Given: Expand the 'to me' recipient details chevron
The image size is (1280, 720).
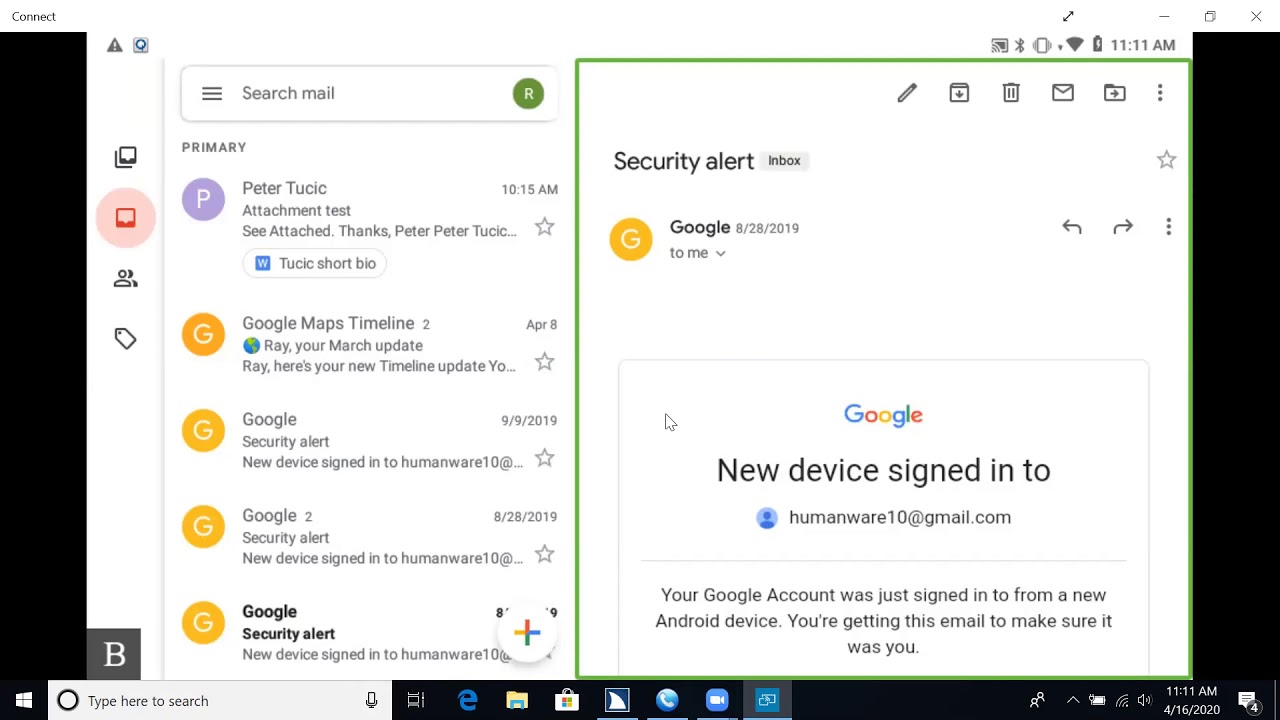Looking at the screenshot, I should coord(720,254).
